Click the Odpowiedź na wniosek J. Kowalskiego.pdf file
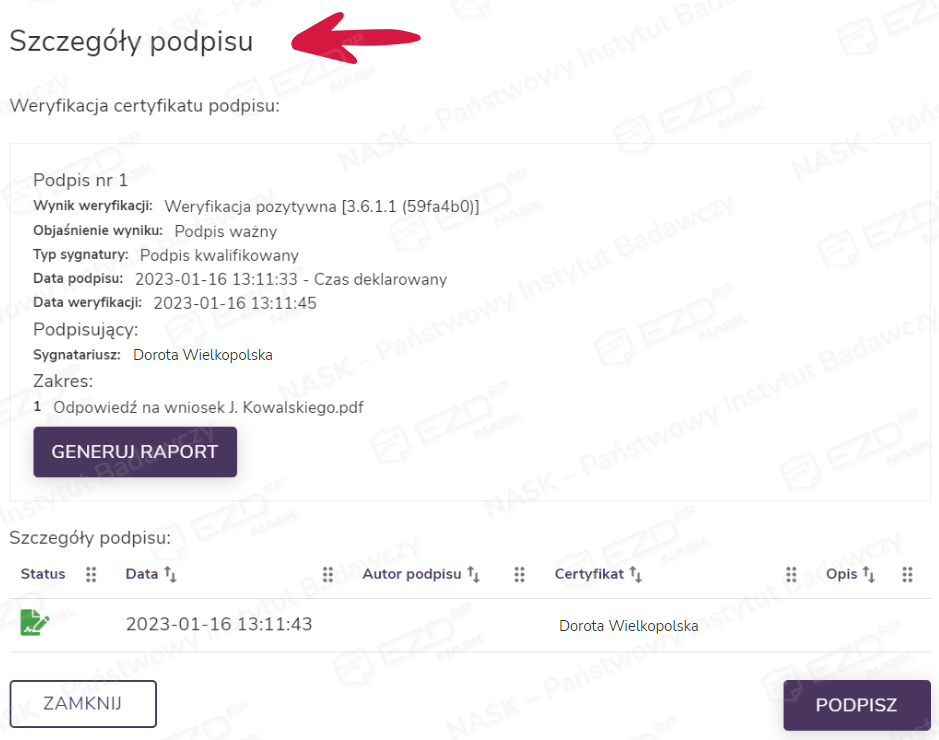The width and height of the screenshot is (939, 740). (208, 407)
